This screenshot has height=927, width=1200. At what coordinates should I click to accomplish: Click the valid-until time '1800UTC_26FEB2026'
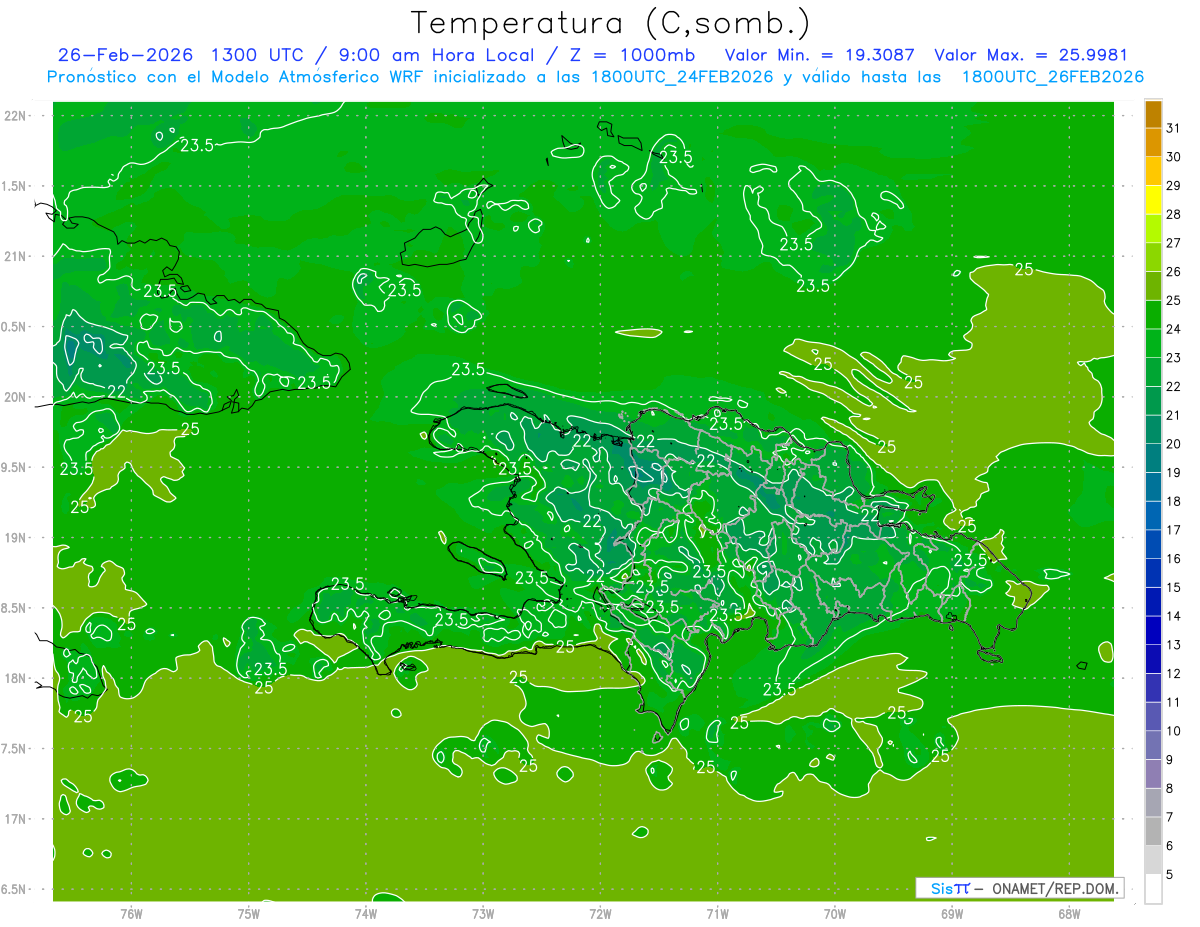1053,77
